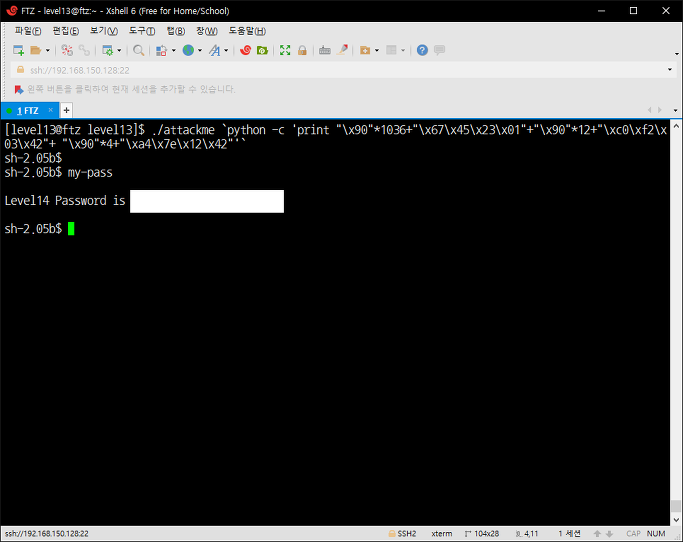683x542 pixels.
Task: Expand the open-folder dropdown arrow
Action: click(x=47, y=51)
